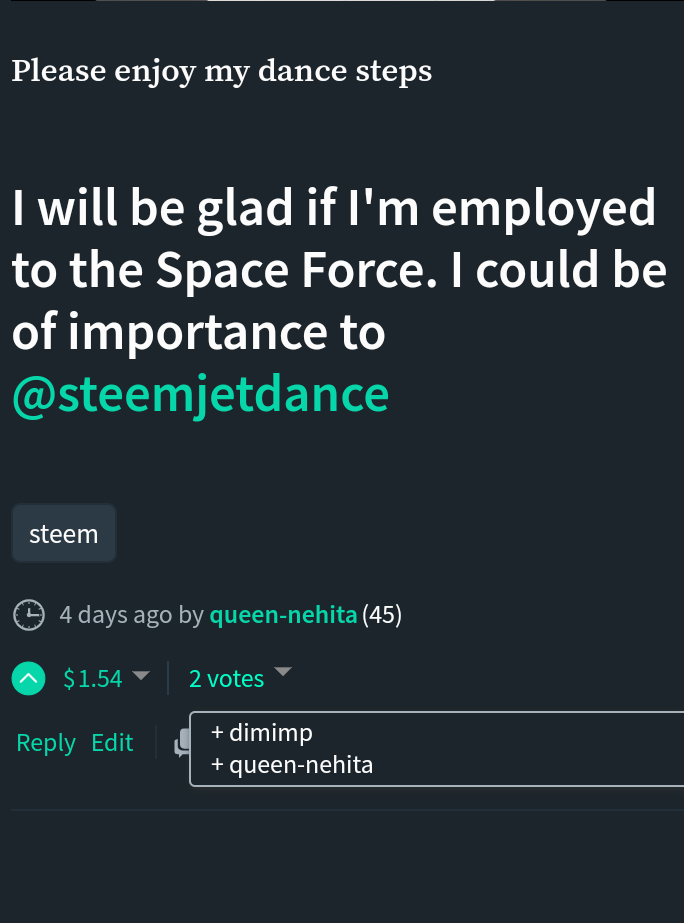Open the steem tag
This screenshot has height=923, width=684.
tap(64, 534)
